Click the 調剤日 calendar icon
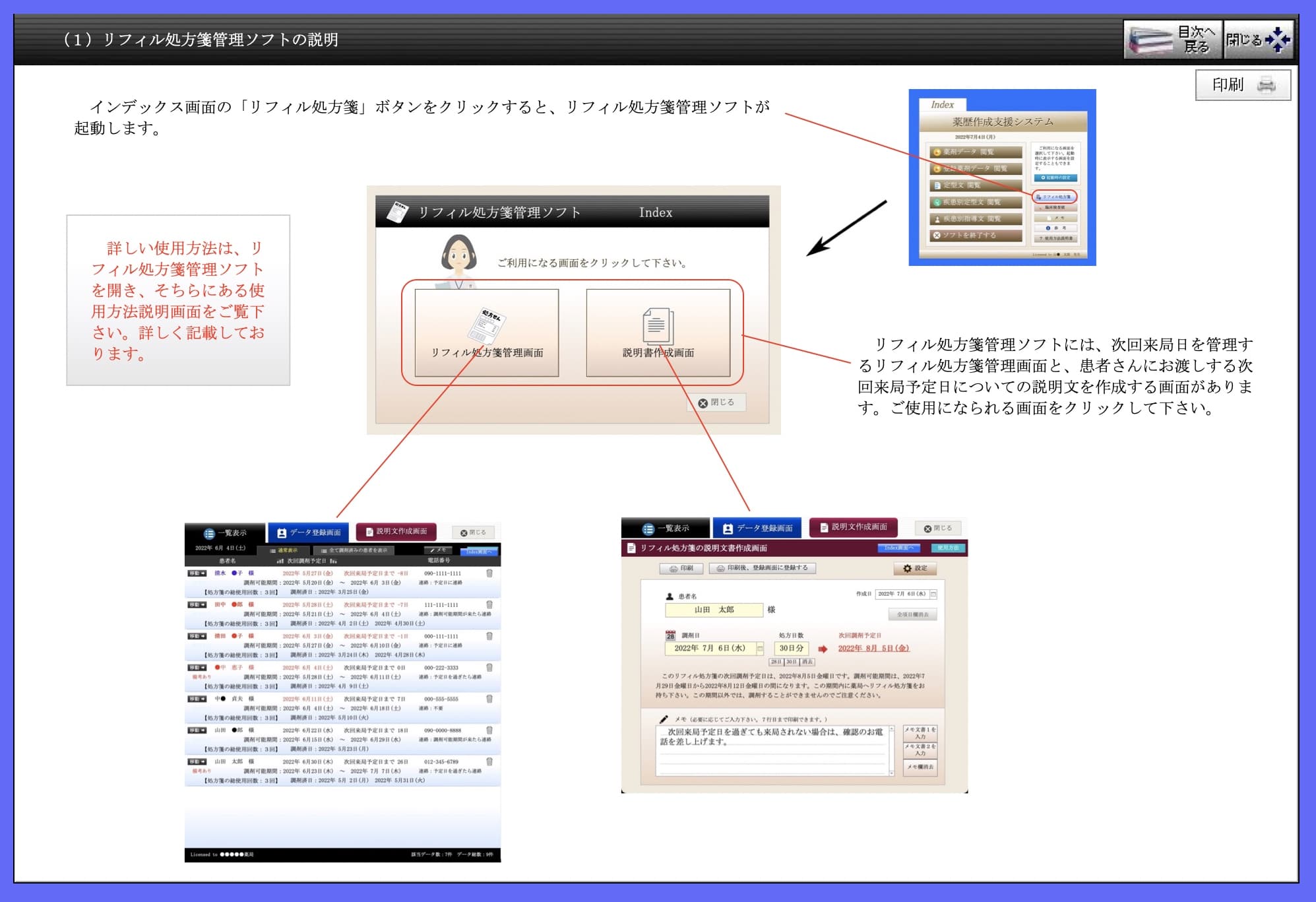 tap(670, 635)
